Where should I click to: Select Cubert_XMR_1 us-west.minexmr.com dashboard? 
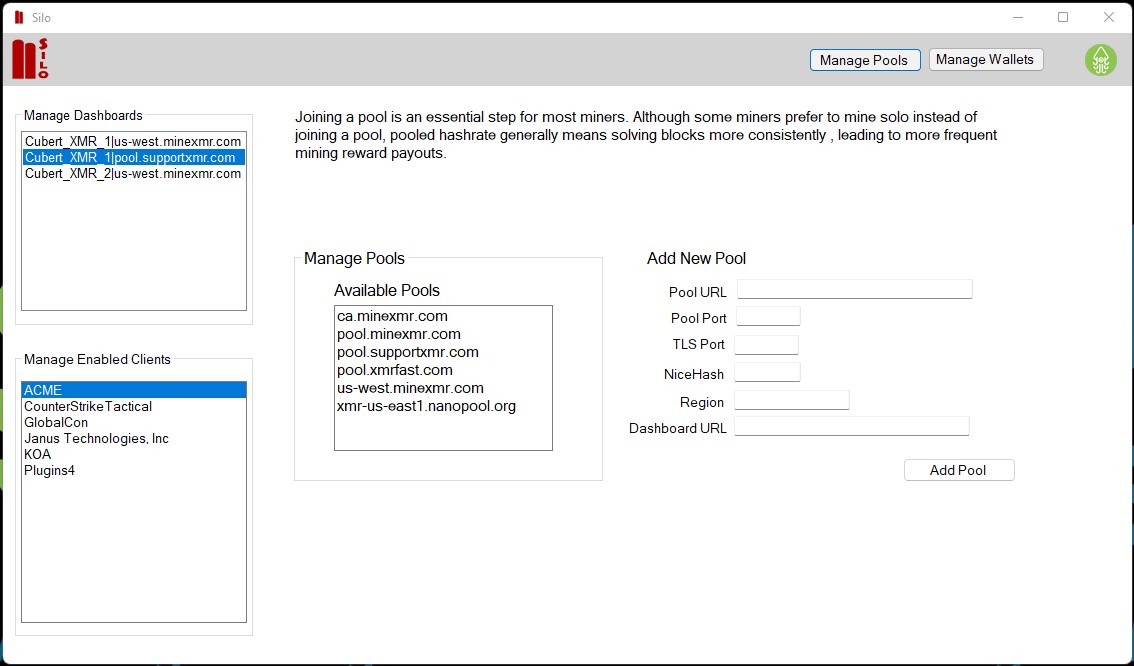133,142
